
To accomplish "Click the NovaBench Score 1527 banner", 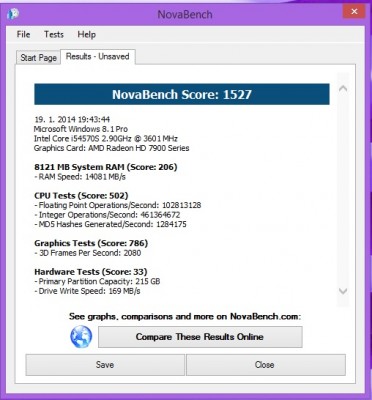I will (182, 94).
